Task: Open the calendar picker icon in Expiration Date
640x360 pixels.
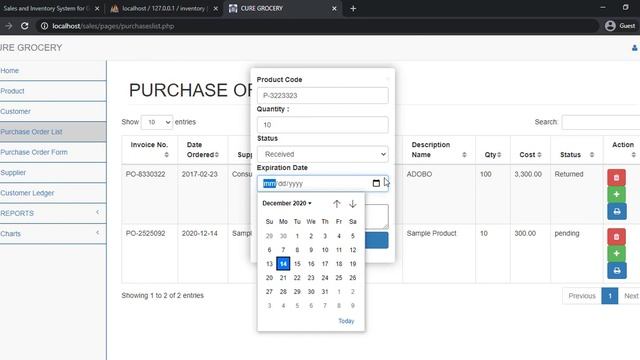Action: click(376, 183)
